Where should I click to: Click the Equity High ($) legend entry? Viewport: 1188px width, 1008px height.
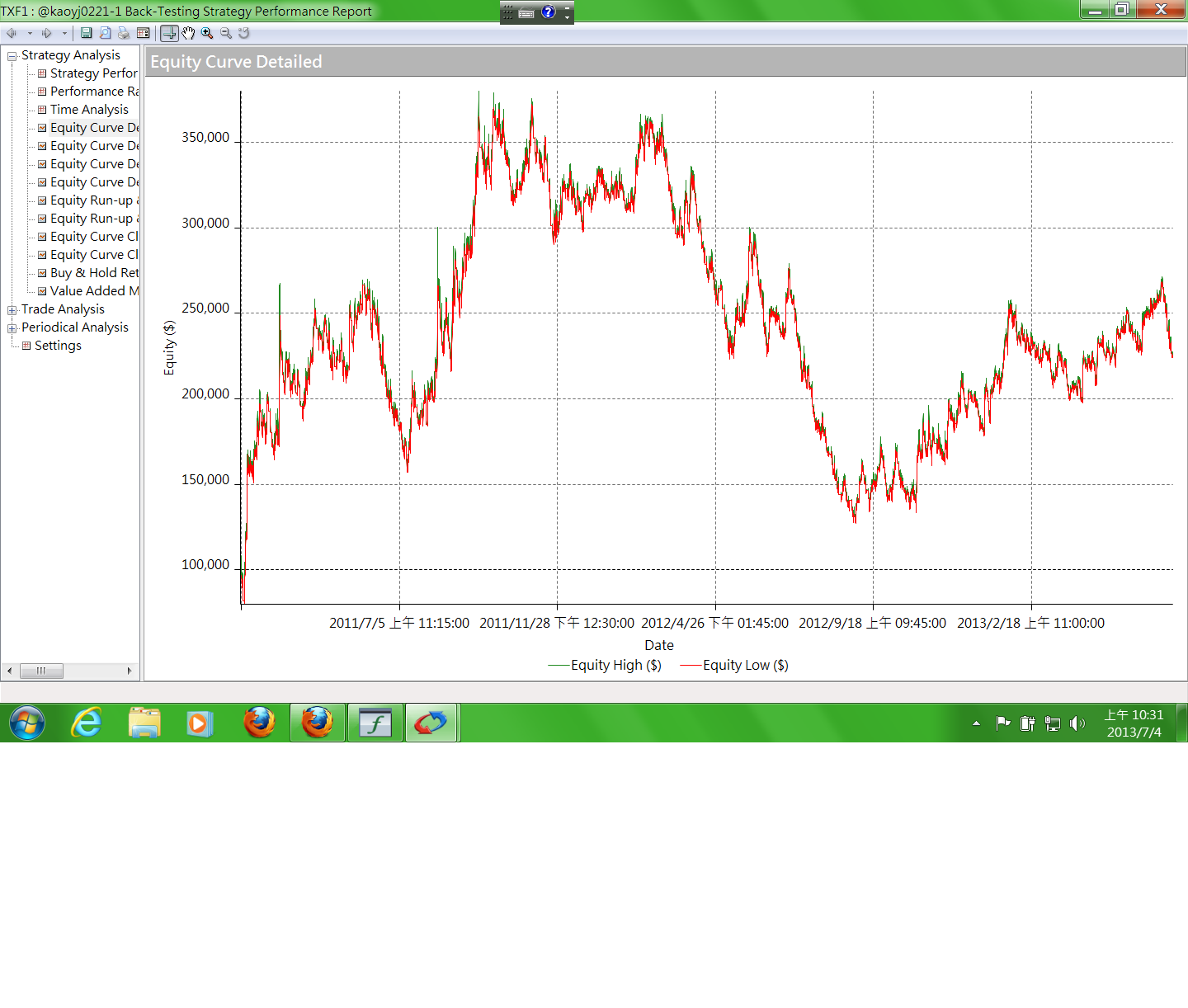click(x=605, y=666)
